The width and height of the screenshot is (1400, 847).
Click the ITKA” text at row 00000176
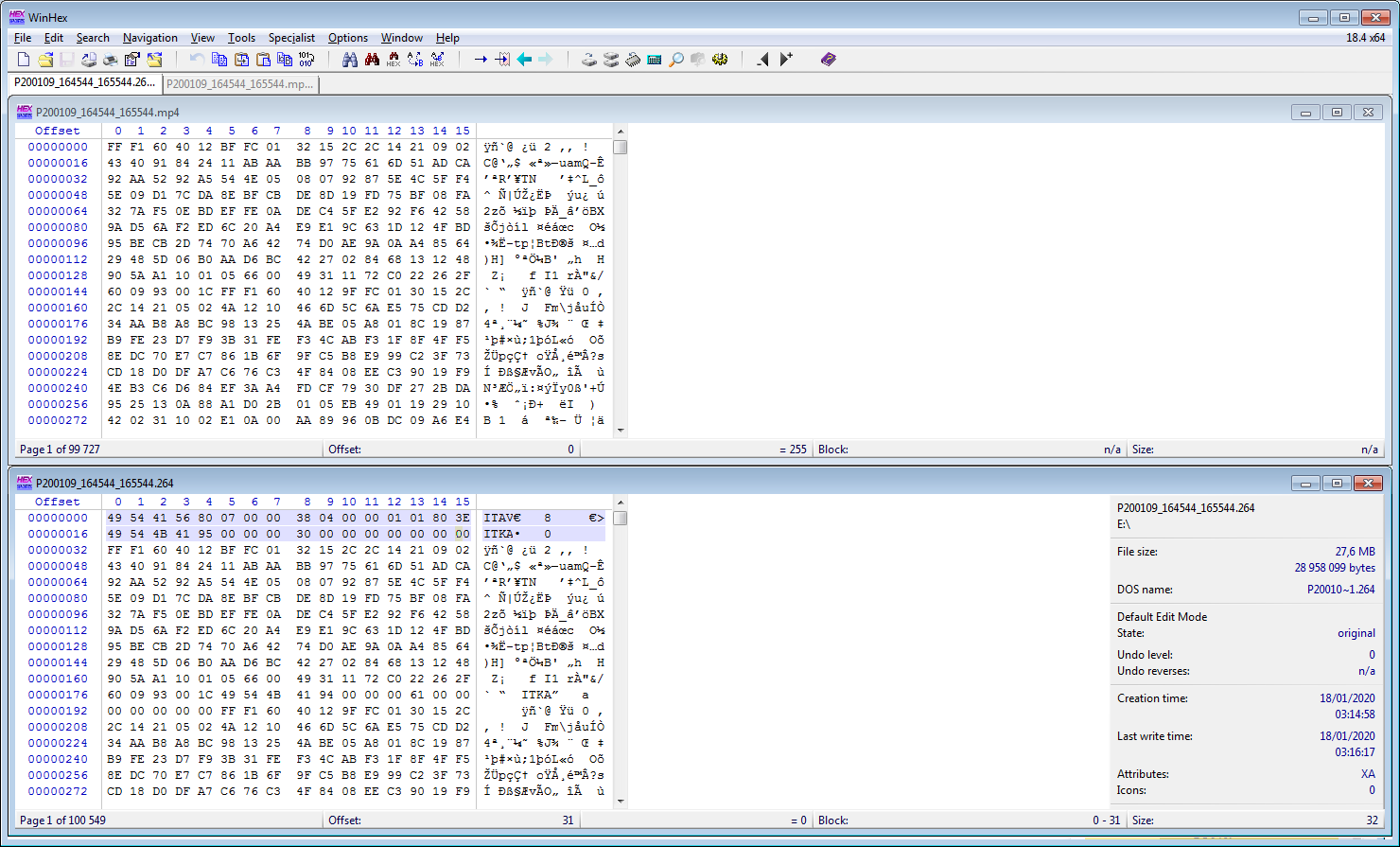coord(540,695)
